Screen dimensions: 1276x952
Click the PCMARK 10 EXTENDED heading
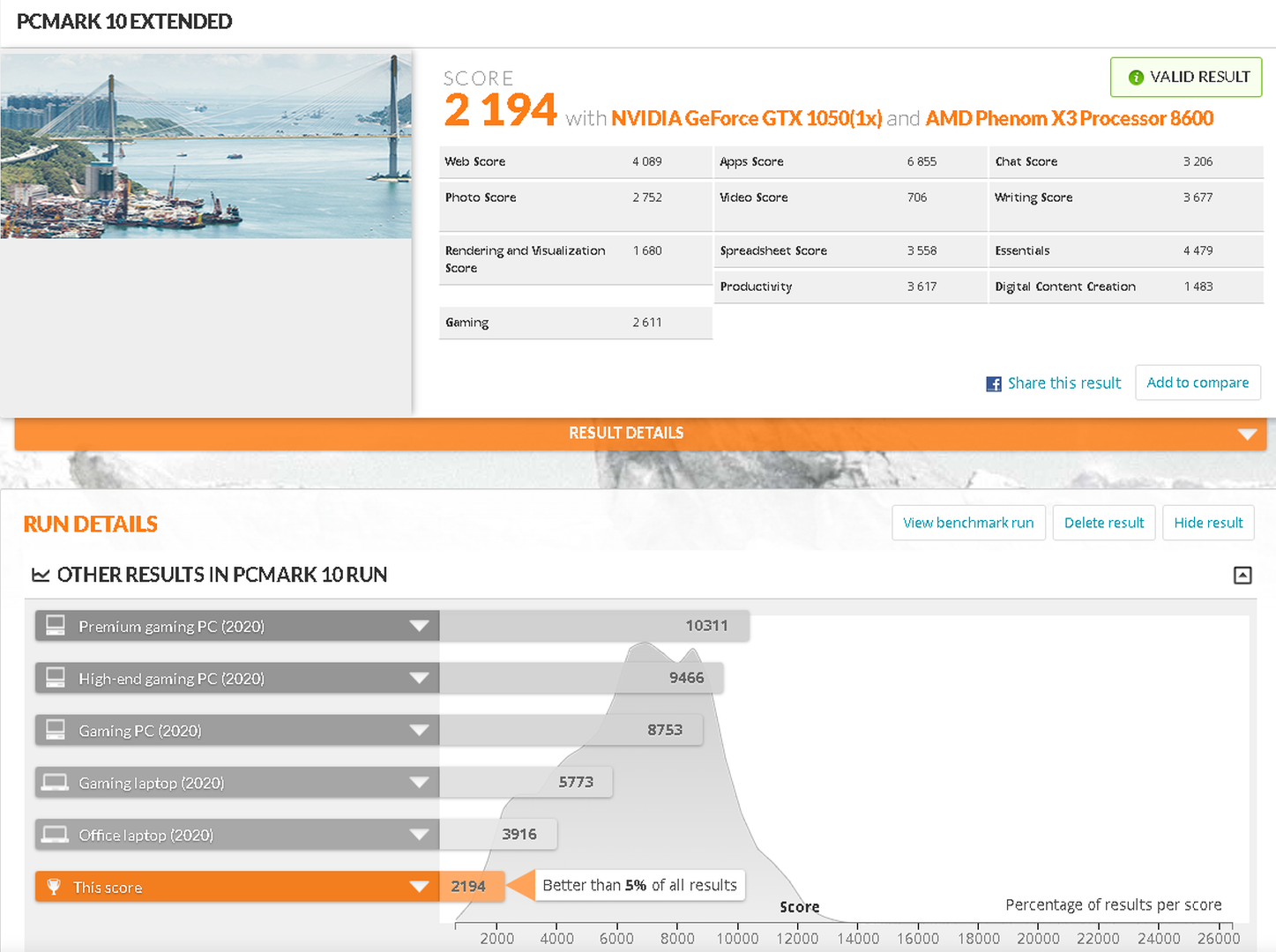coord(124,21)
